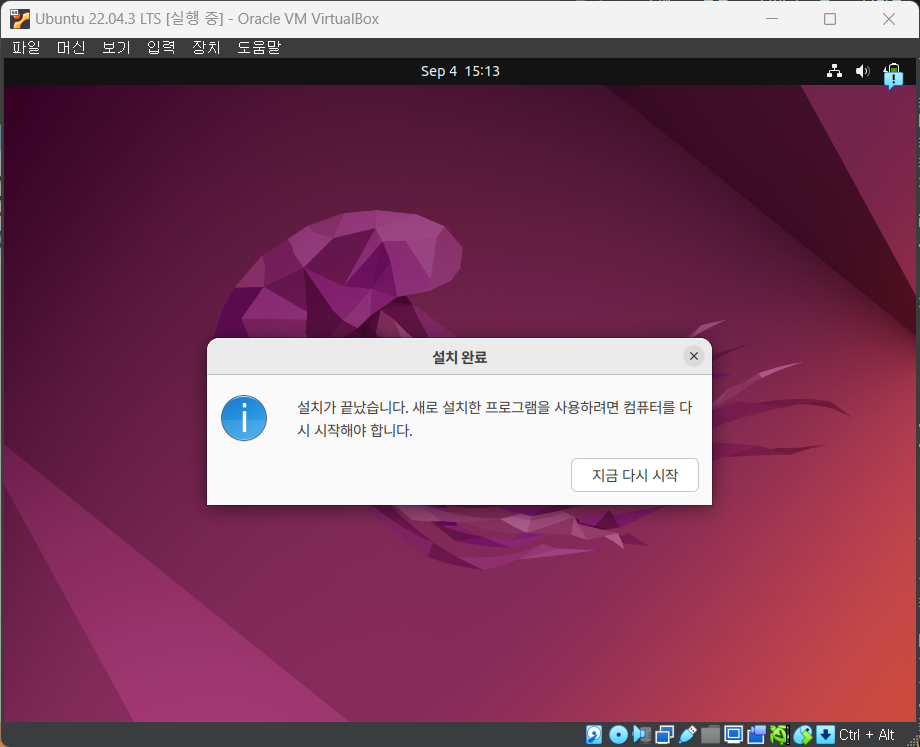This screenshot has width=920, height=747.
Task: Open the 보기 menu
Action: point(116,48)
